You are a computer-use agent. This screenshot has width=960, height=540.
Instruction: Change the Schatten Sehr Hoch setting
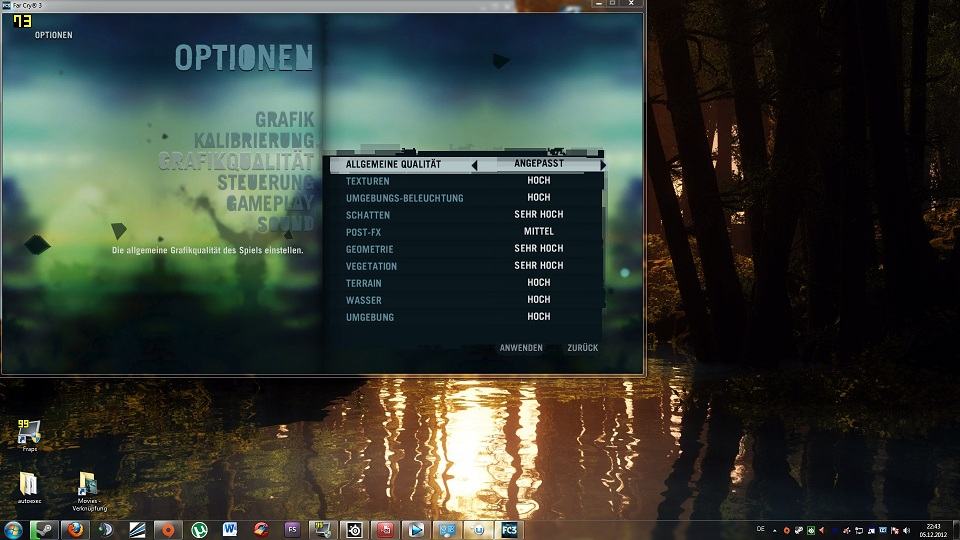(539, 214)
